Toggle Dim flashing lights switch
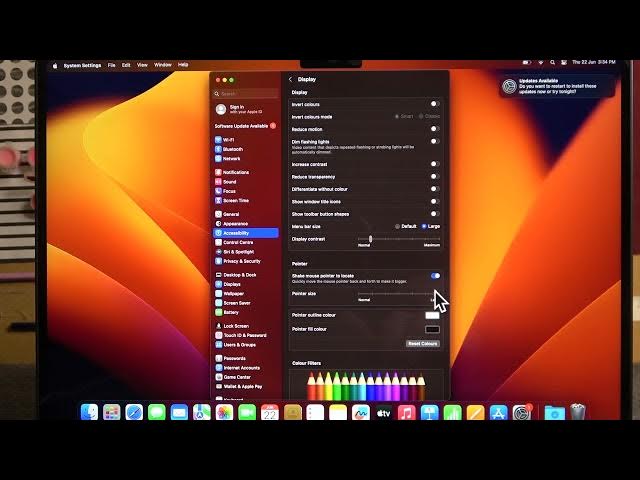Image resolution: width=640 pixels, height=480 pixels. [435, 142]
